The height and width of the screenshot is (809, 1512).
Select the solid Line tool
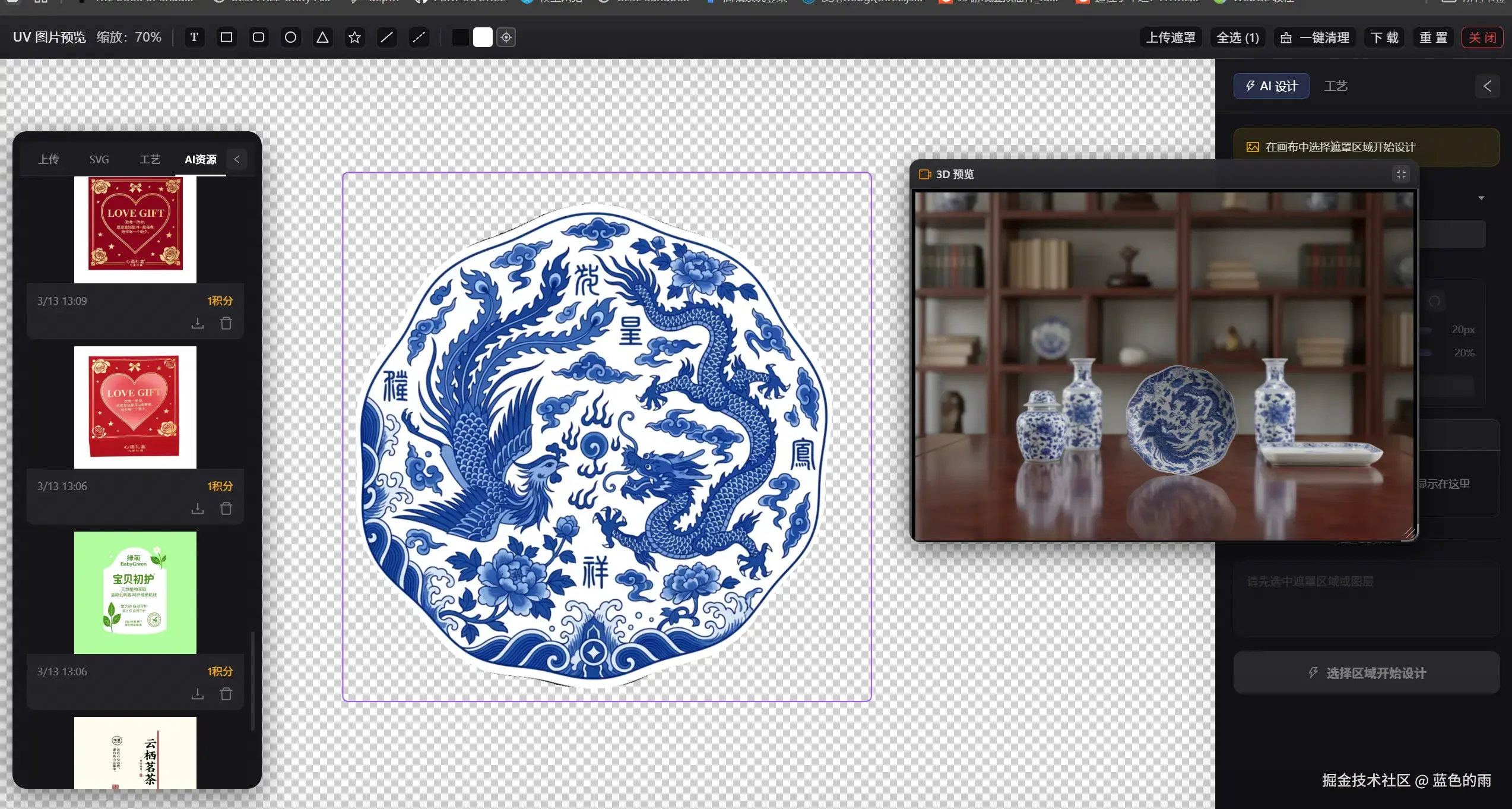click(x=386, y=37)
